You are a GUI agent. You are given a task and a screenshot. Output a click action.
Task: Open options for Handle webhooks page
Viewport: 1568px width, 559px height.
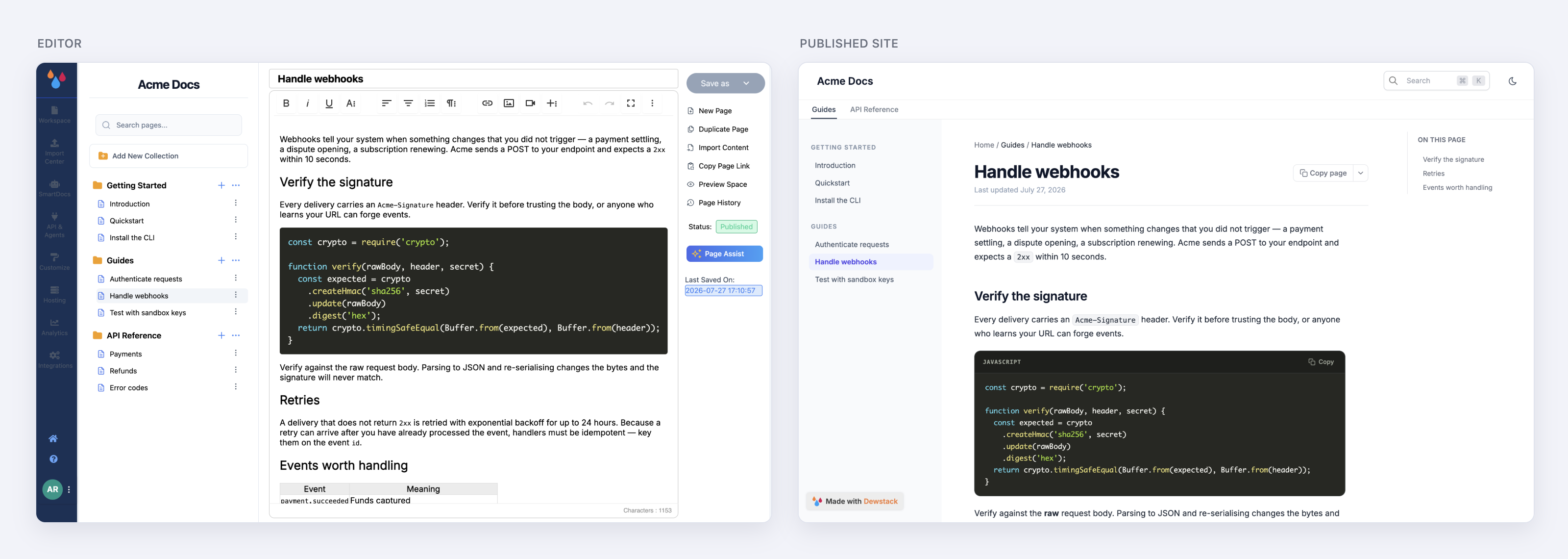pyautogui.click(x=236, y=295)
